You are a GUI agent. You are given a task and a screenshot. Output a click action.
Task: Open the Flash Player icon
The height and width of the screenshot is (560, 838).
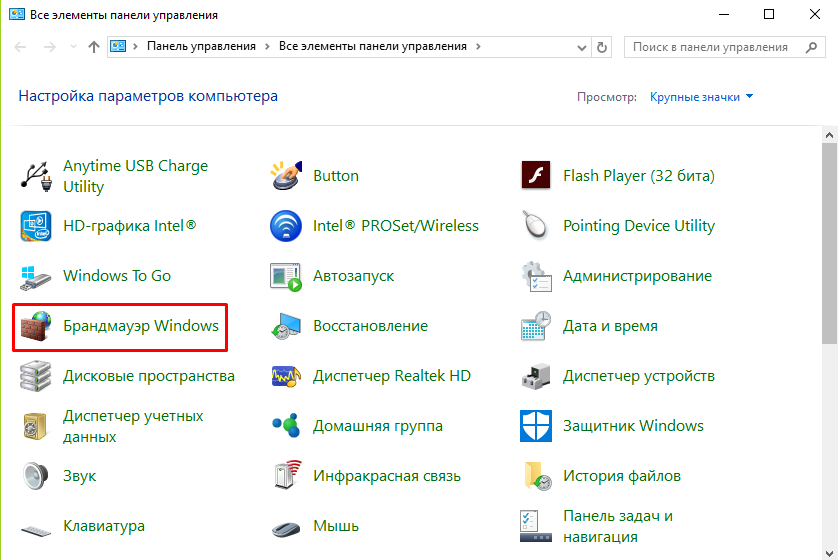[x=536, y=175]
